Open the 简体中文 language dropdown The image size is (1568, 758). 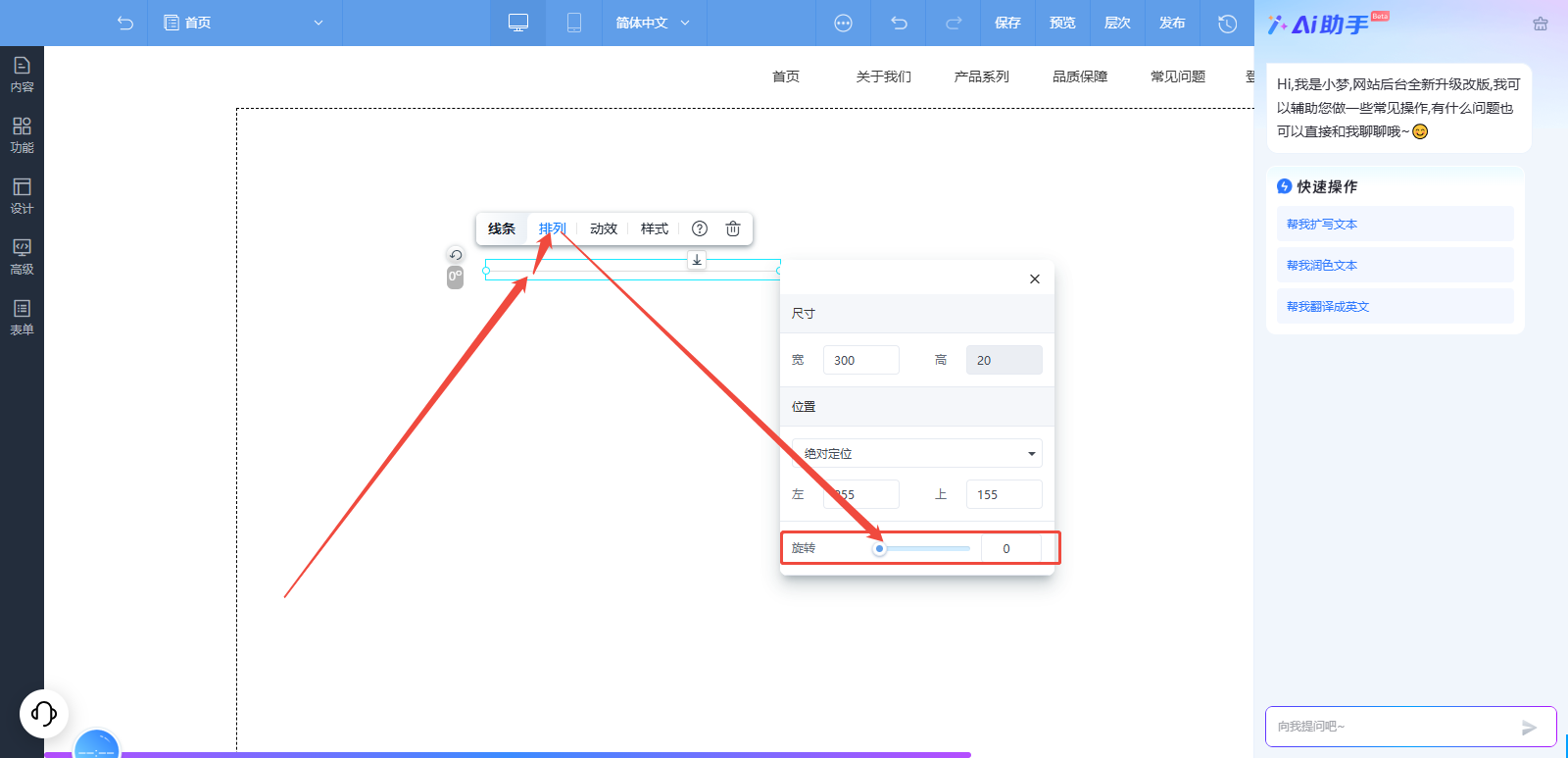[653, 23]
